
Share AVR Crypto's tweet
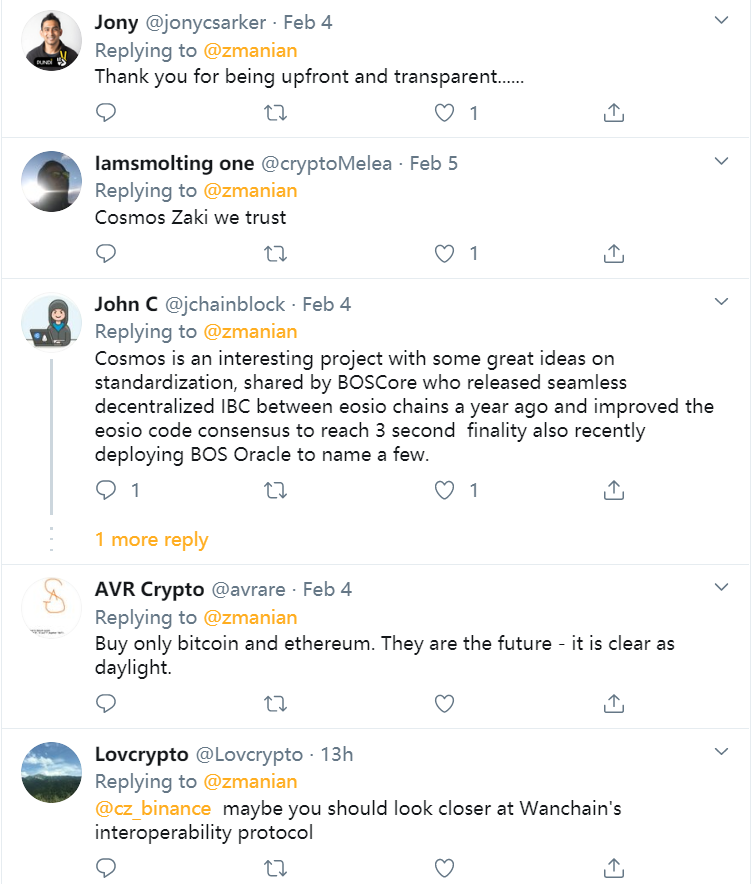tap(615, 703)
